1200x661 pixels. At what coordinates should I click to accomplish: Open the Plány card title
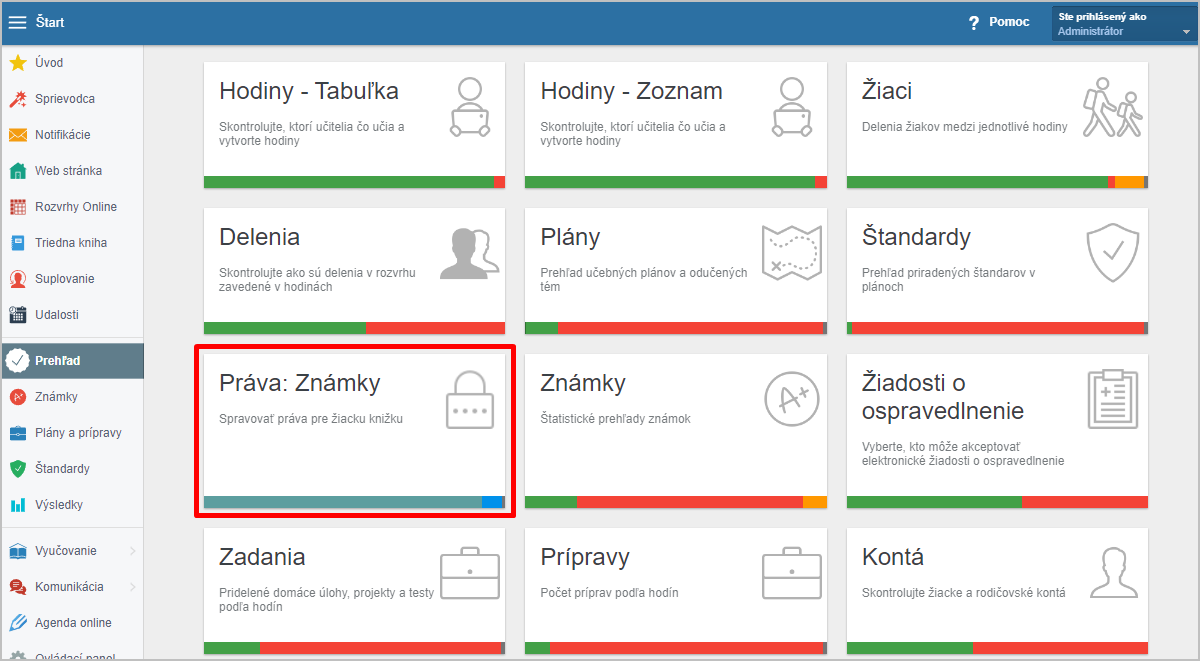[x=570, y=237]
